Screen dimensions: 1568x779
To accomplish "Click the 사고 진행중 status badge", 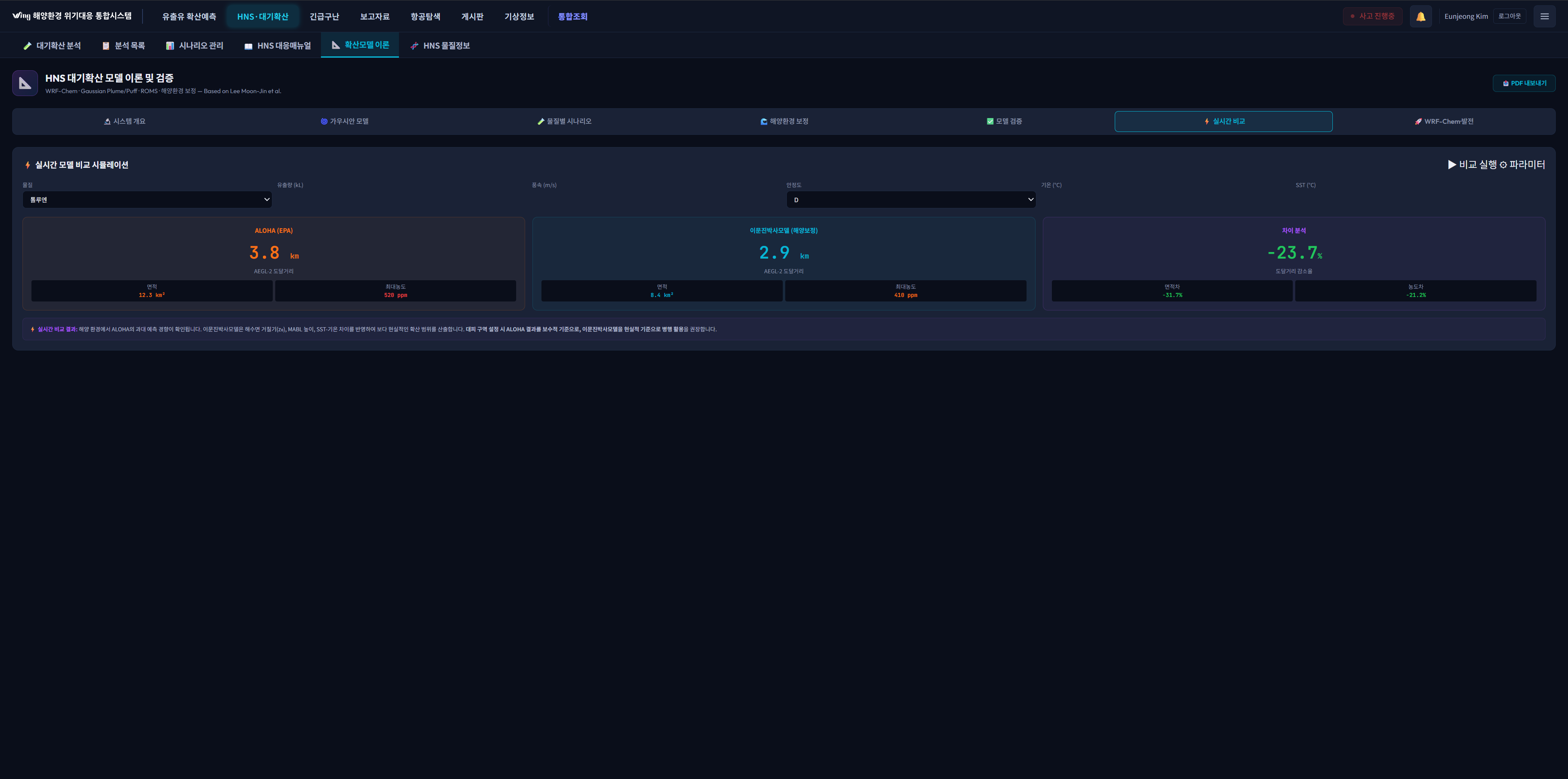I will tap(1372, 16).
